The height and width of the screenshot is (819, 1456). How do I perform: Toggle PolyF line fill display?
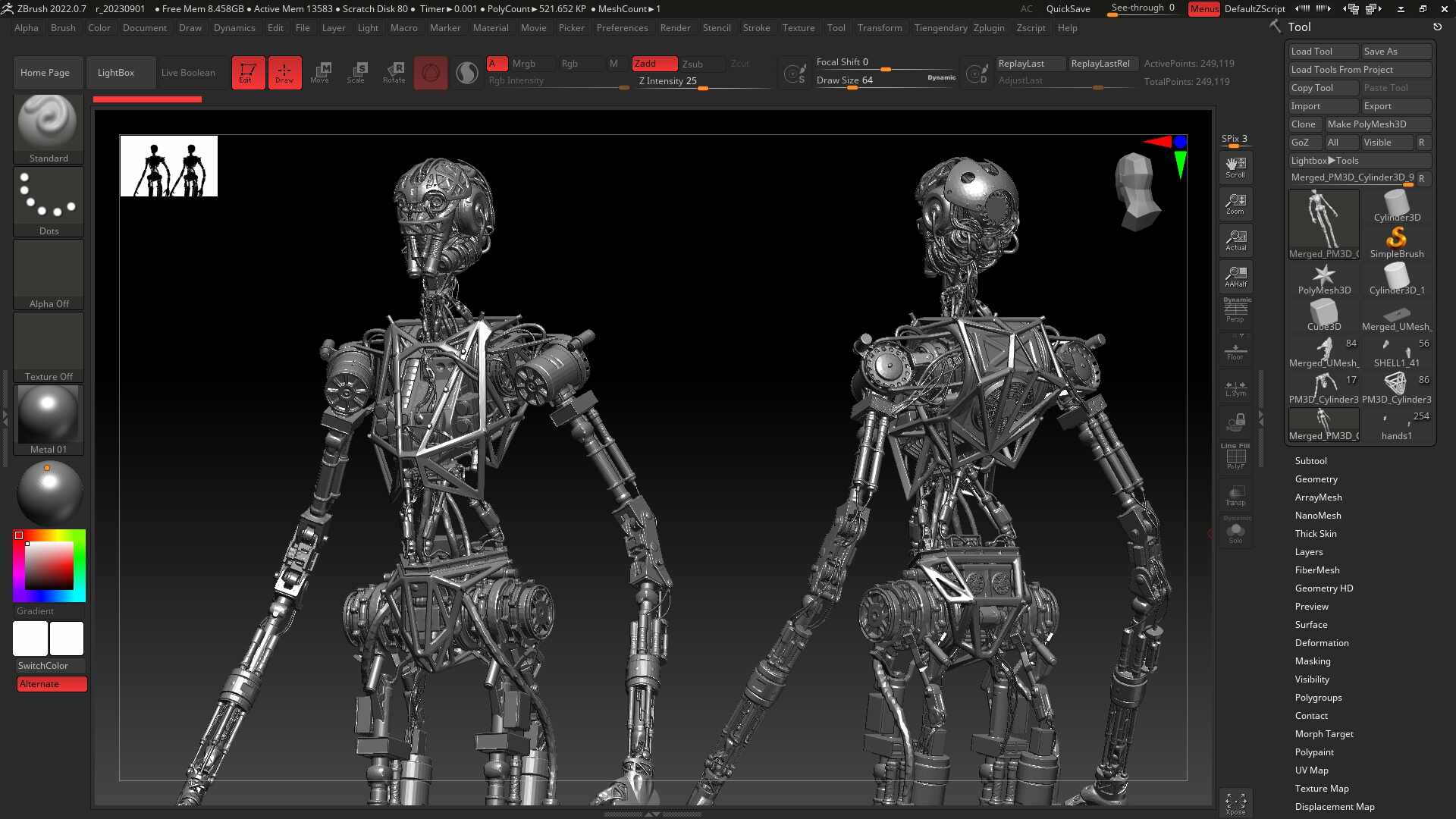[x=1235, y=457]
